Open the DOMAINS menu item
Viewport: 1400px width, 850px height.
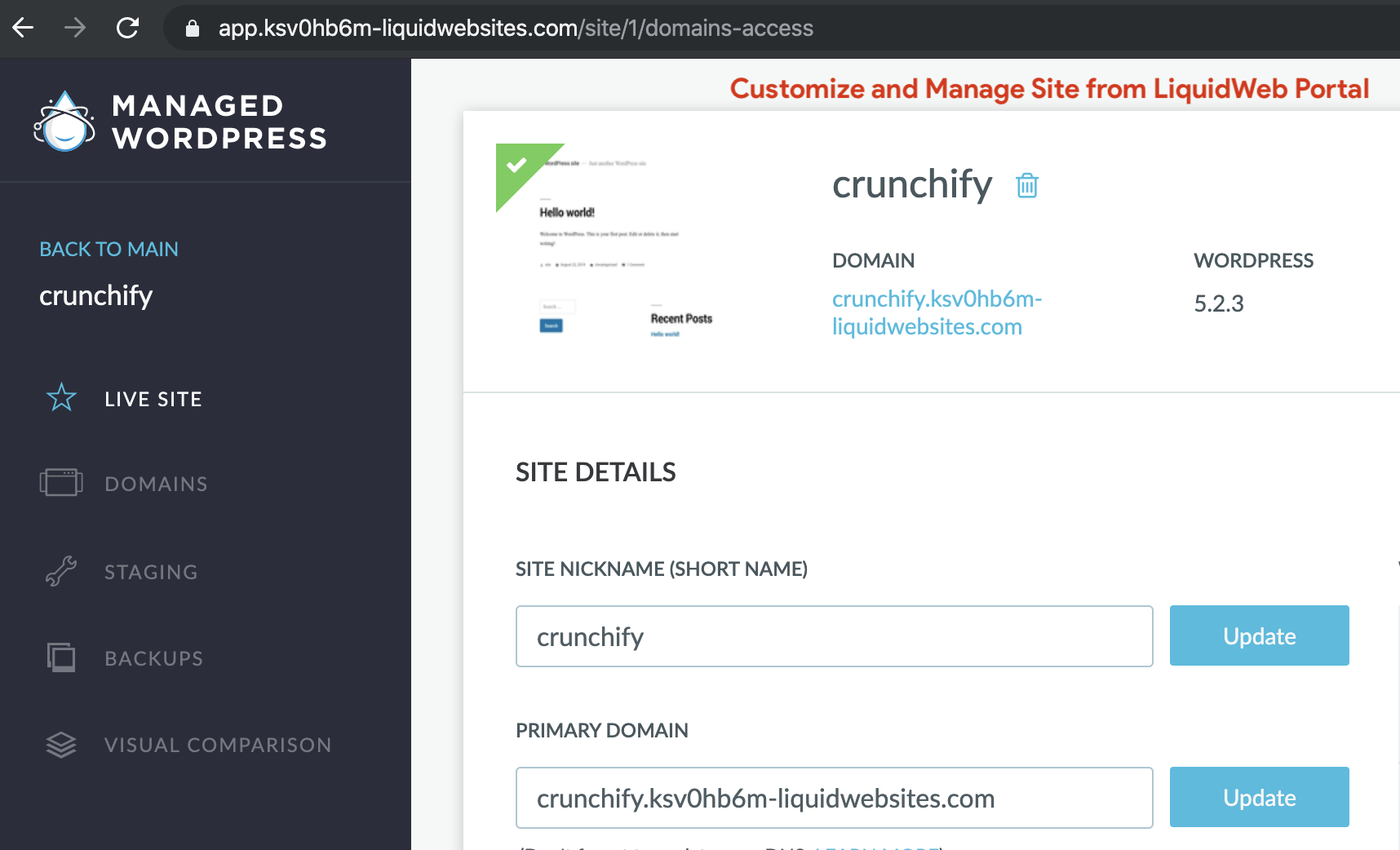[x=156, y=484]
